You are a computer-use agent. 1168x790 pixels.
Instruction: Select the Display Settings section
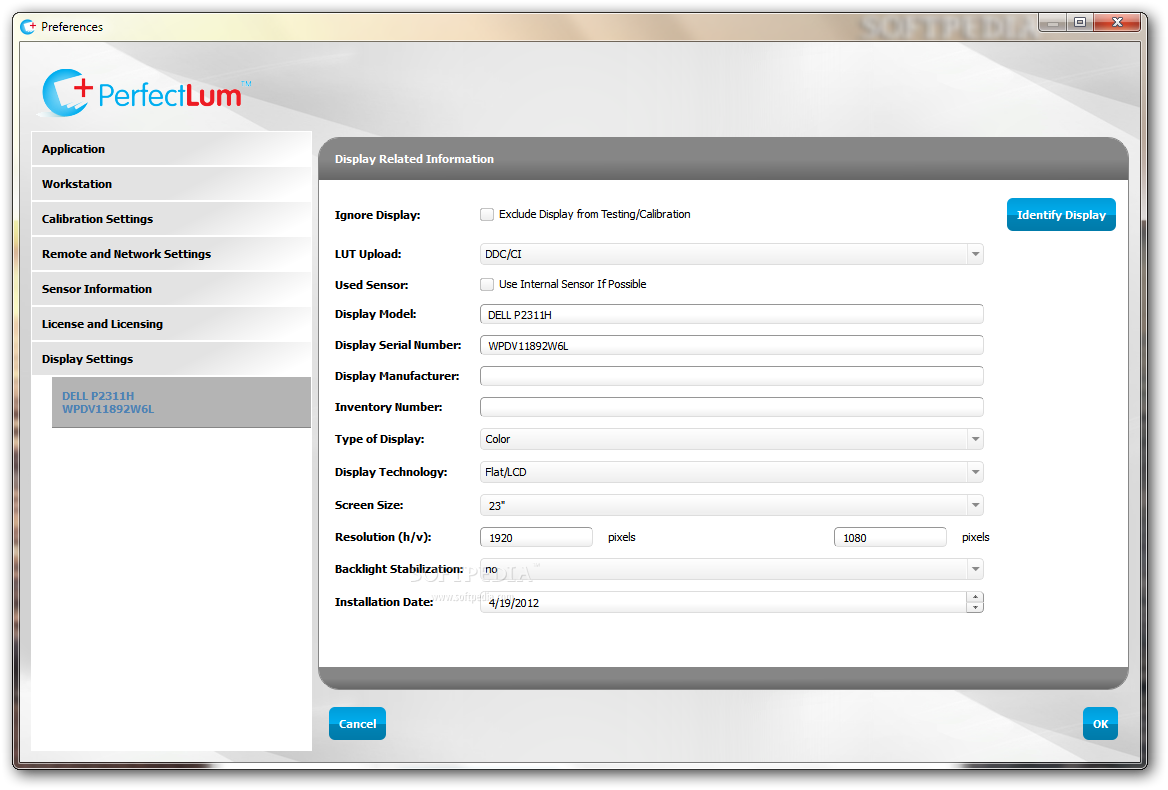tap(171, 359)
